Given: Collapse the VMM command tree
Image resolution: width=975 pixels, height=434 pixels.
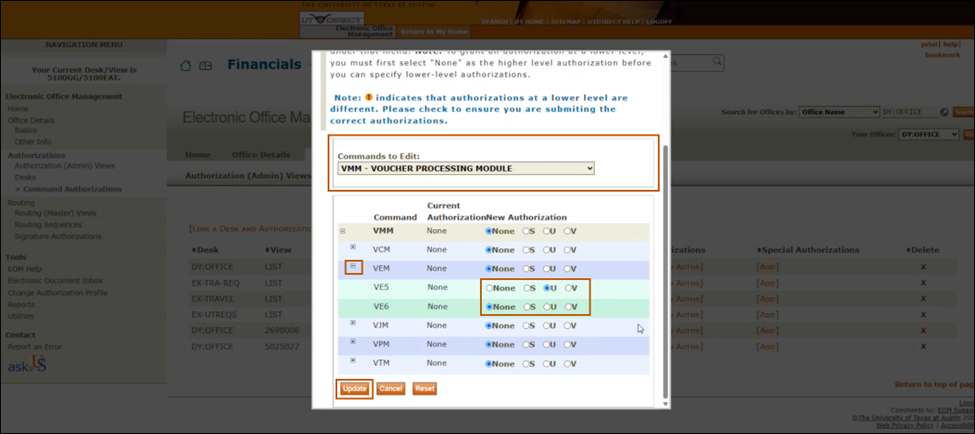Looking at the screenshot, I should pyautogui.click(x=343, y=231).
